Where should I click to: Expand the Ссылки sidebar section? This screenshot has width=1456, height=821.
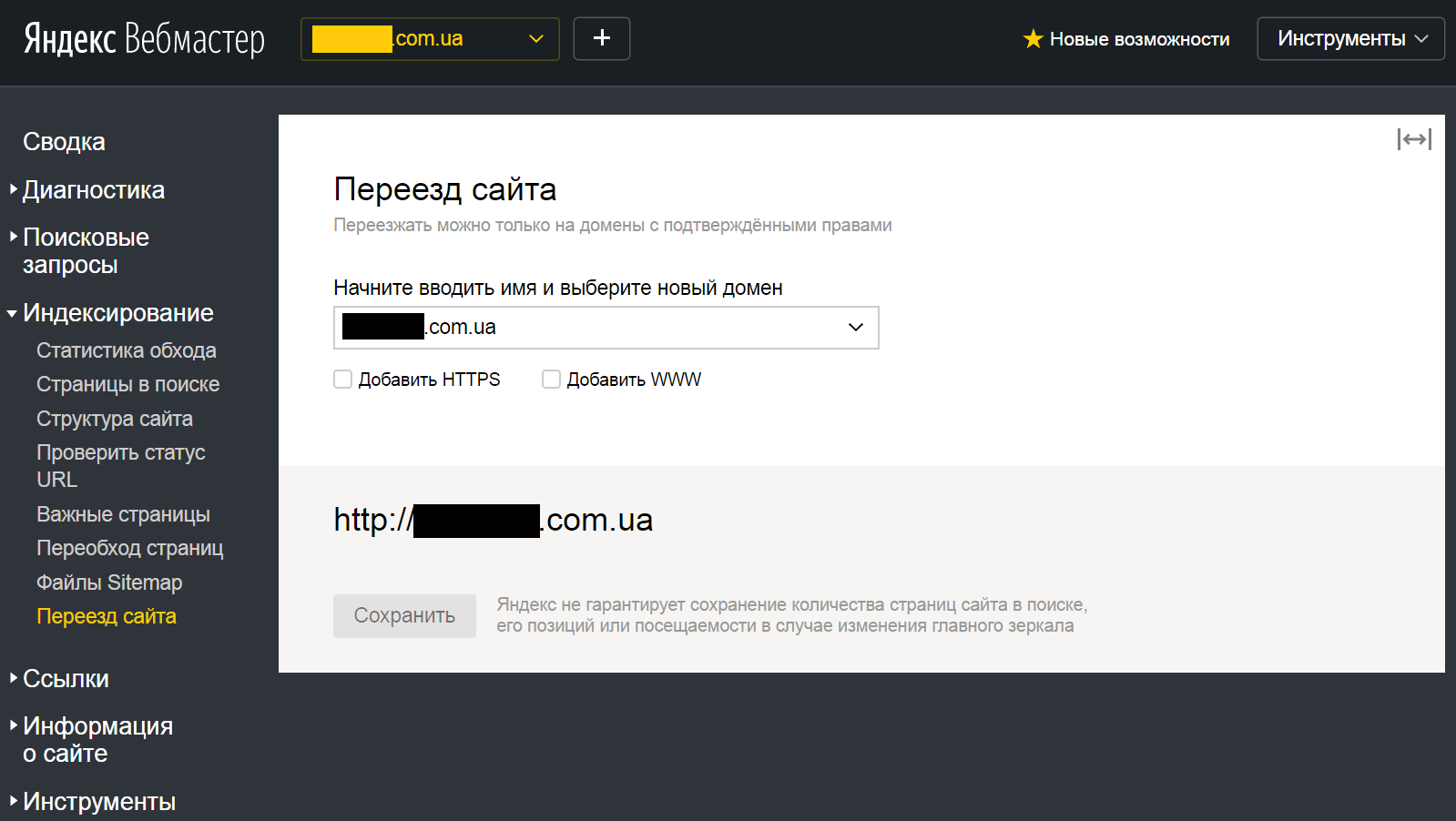pyautogui.click(x=66, y=679)
